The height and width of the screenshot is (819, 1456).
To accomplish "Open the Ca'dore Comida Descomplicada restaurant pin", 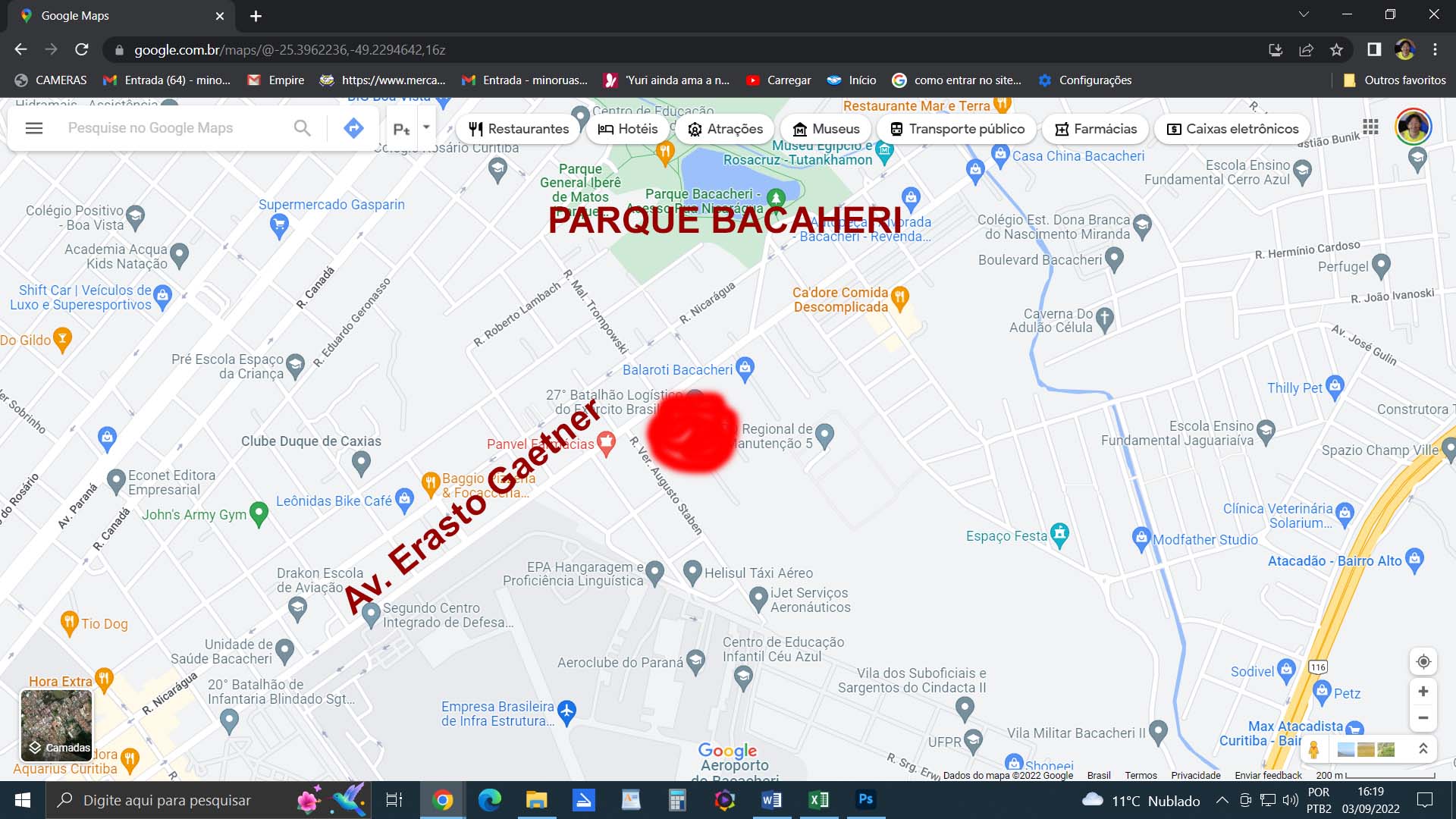I will click(x=899, y=298).
